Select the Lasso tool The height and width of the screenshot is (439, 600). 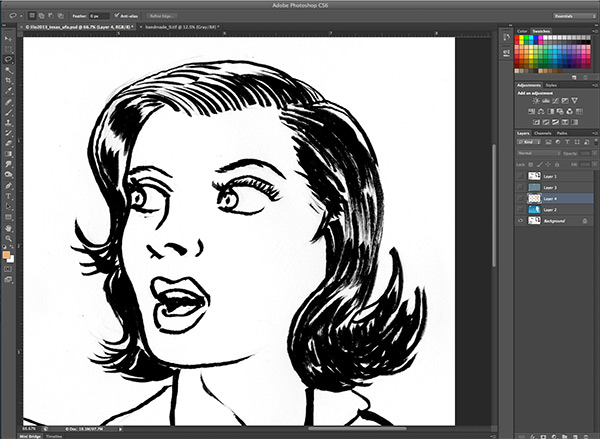(x=8, y=58)
